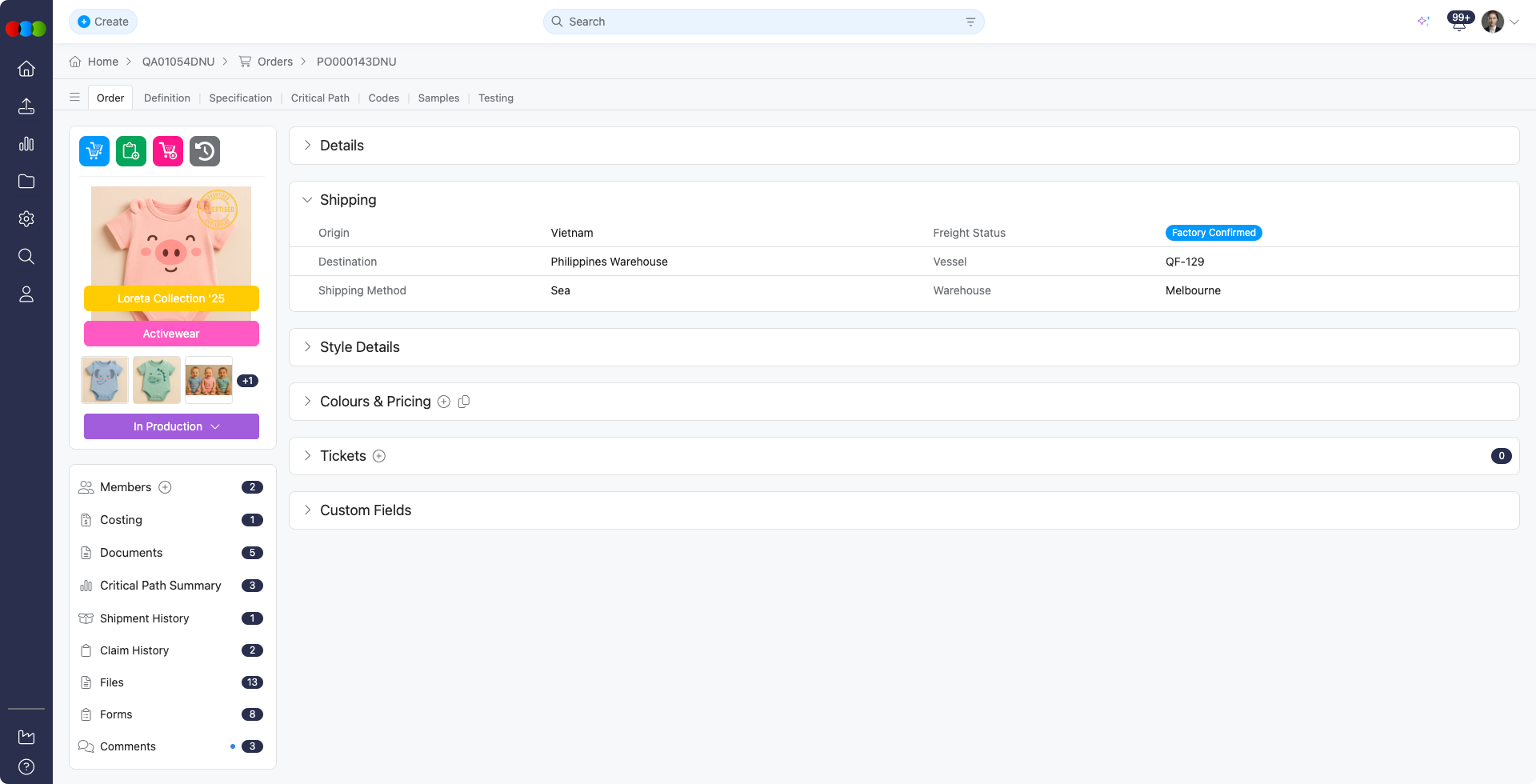Open the grey history clock icon
Viewport: 1536px width, 784px height.
205,151
